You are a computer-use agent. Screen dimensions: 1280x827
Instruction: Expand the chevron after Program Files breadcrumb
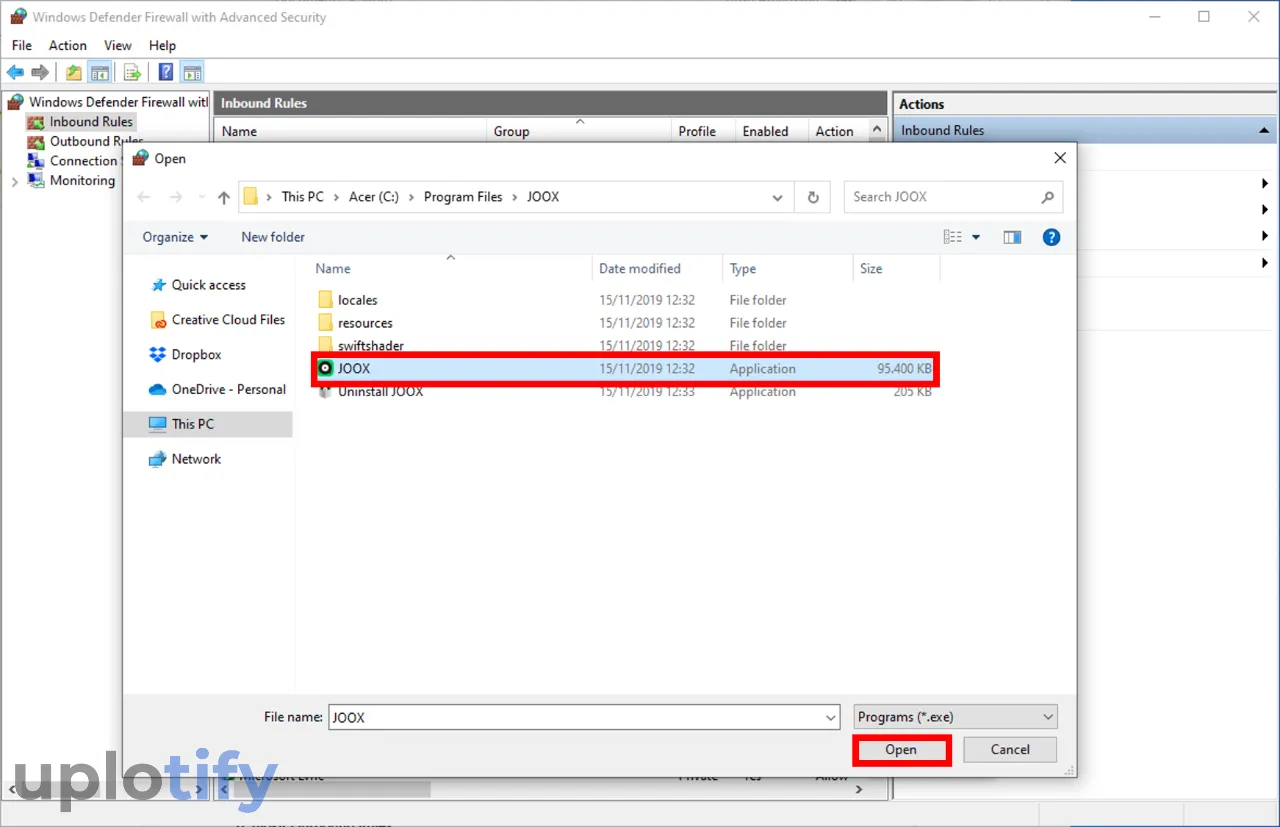coord(514,198)
